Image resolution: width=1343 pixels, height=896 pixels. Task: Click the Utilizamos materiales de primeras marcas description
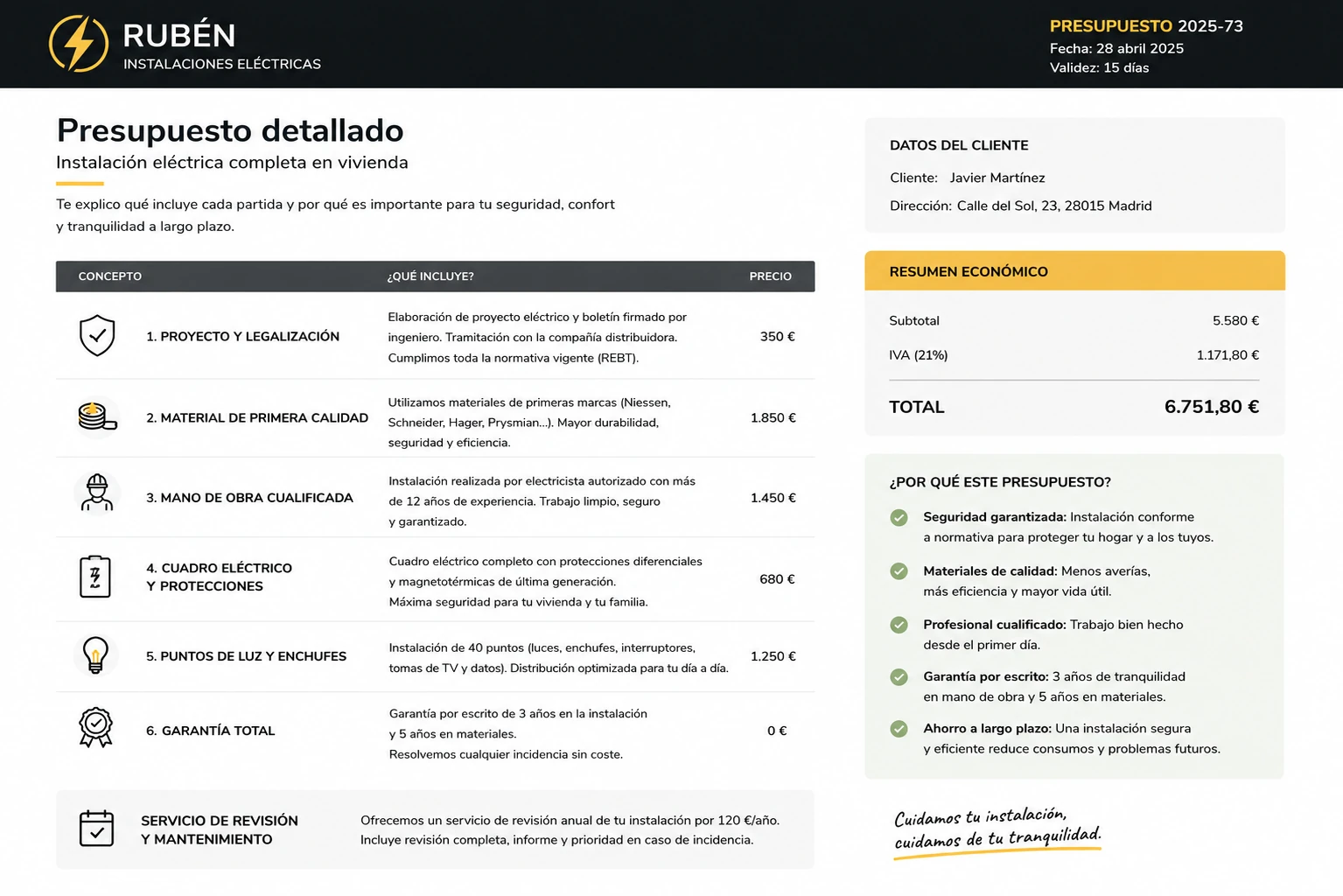click(x=529, y=422)
